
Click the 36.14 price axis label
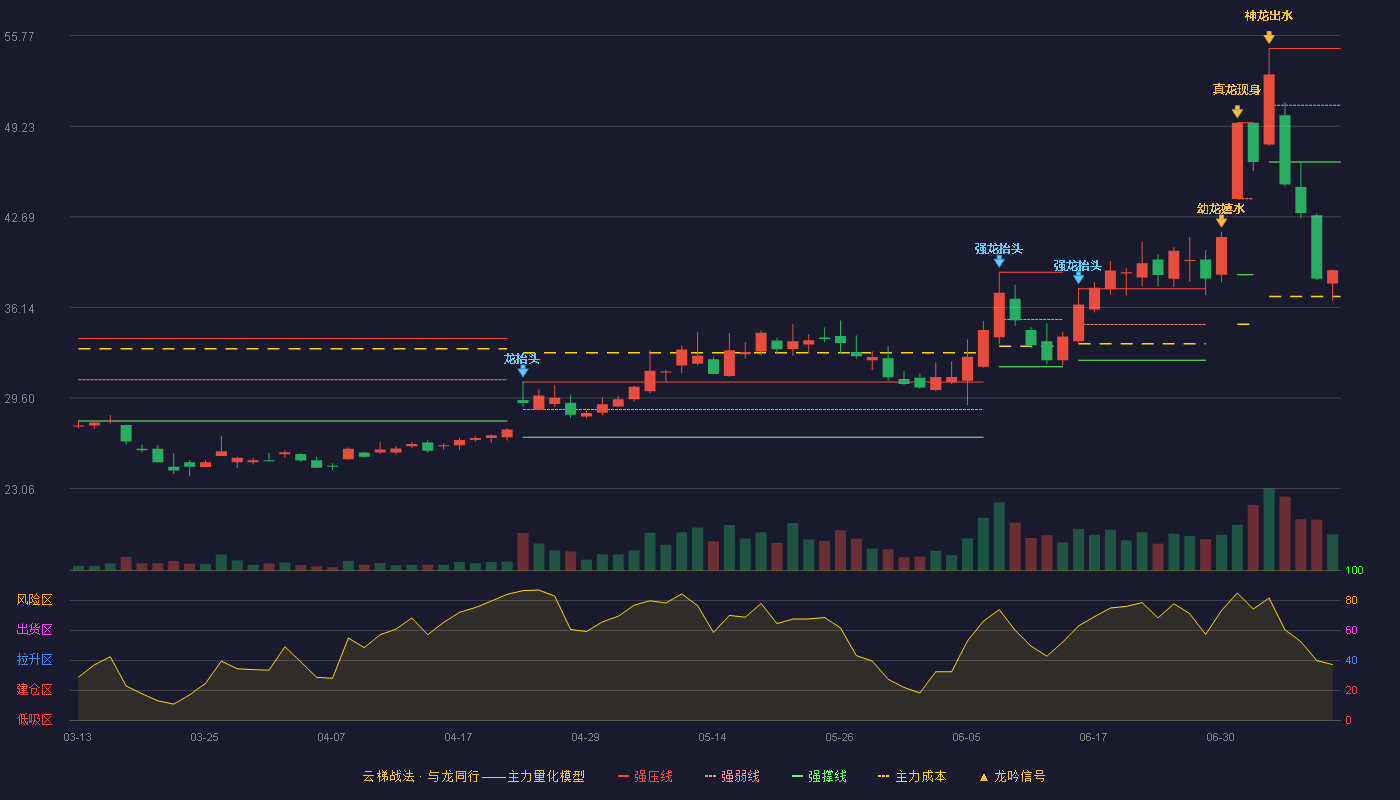point(19,308)
